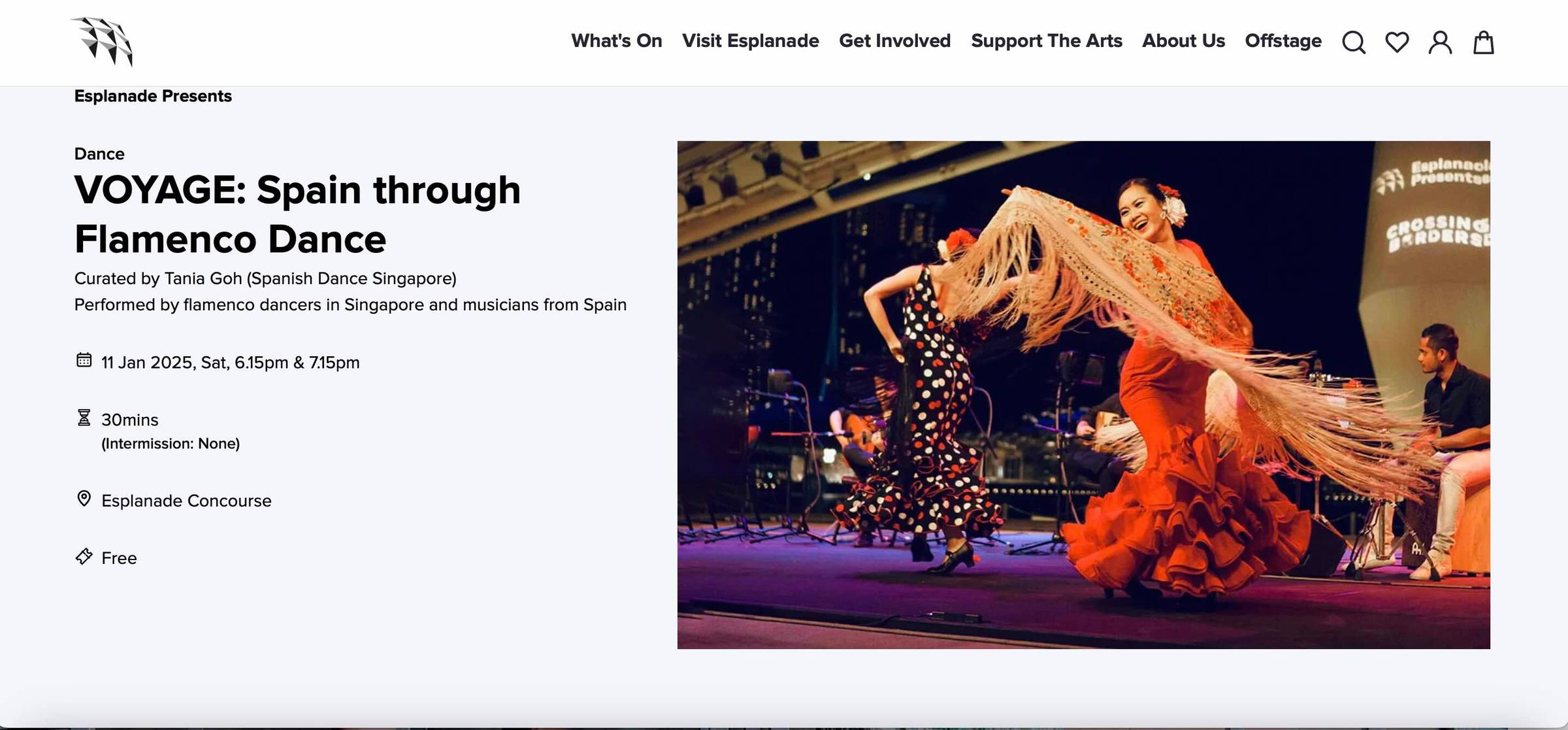Open the What's On menu
The image size is (1568, 730).
616,41
